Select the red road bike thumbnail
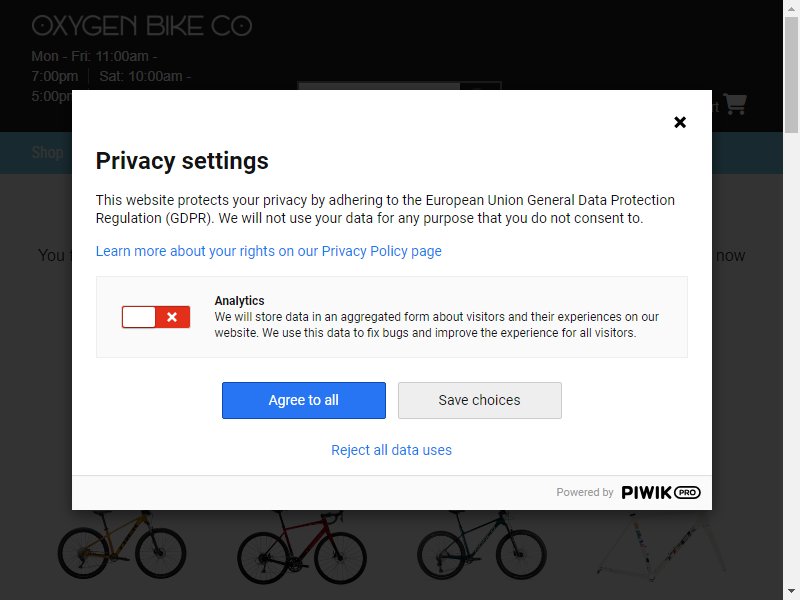The image size is (800, 600). pyautogui.click(x=302, y=547)
